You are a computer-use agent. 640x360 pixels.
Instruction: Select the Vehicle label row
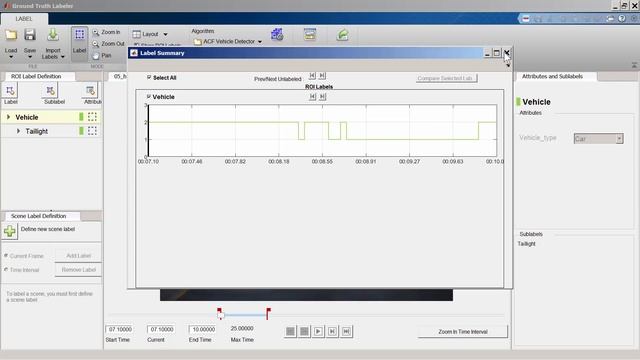(x=51, y=117)
